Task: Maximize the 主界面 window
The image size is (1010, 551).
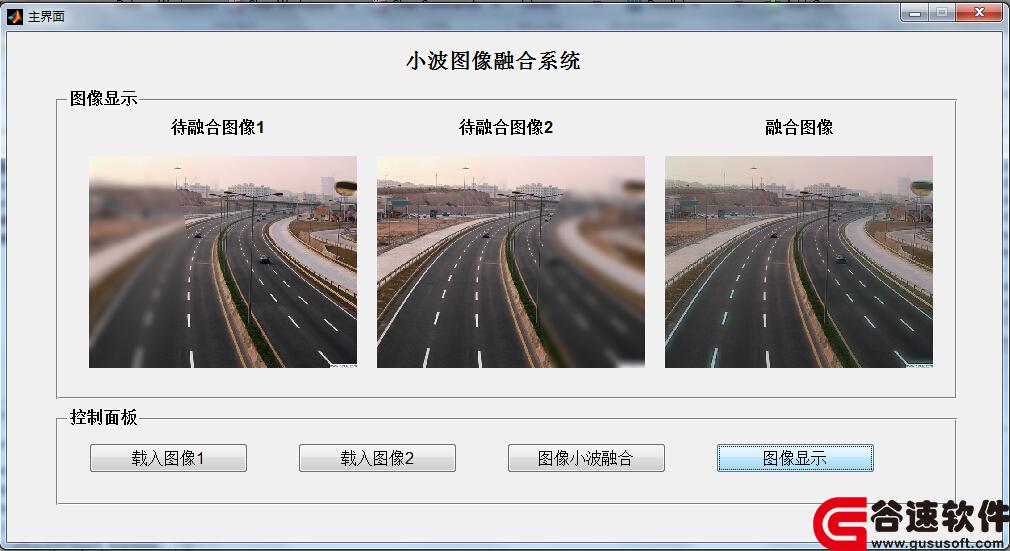Action: [x=942, y=13]
